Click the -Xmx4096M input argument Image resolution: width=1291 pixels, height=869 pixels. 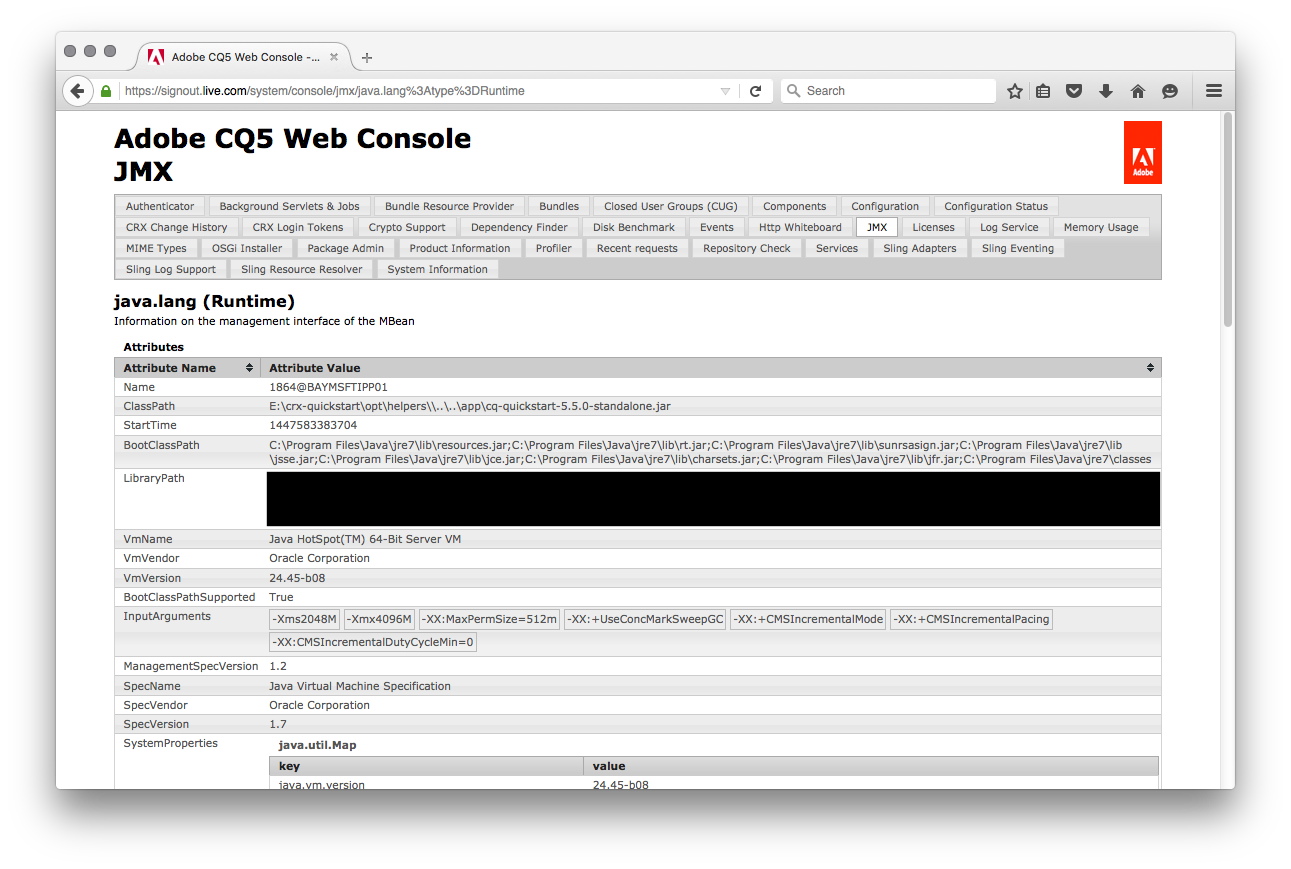click(379, 619)
